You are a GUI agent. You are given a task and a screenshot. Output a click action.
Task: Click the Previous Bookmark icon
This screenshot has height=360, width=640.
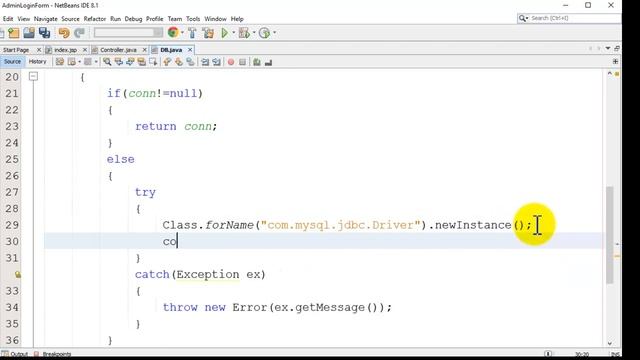[x=167, y=62]
